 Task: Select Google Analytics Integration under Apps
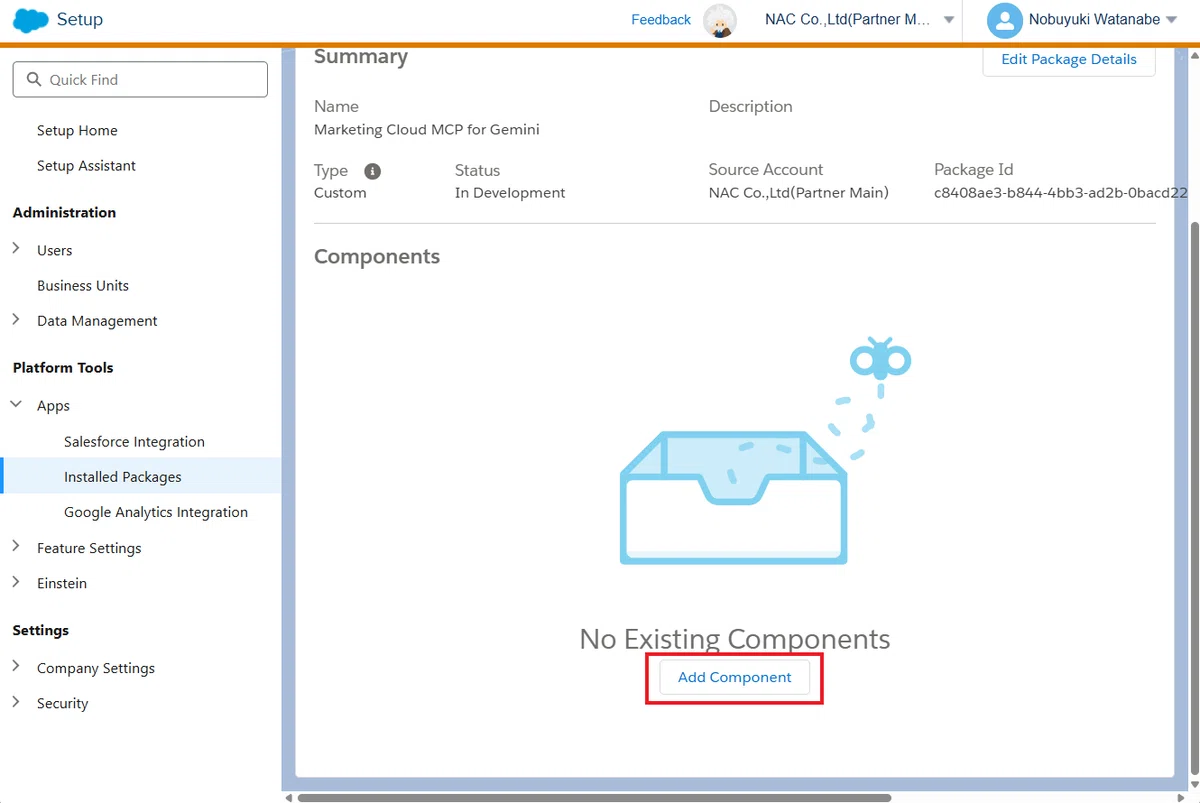pos(156,512)
